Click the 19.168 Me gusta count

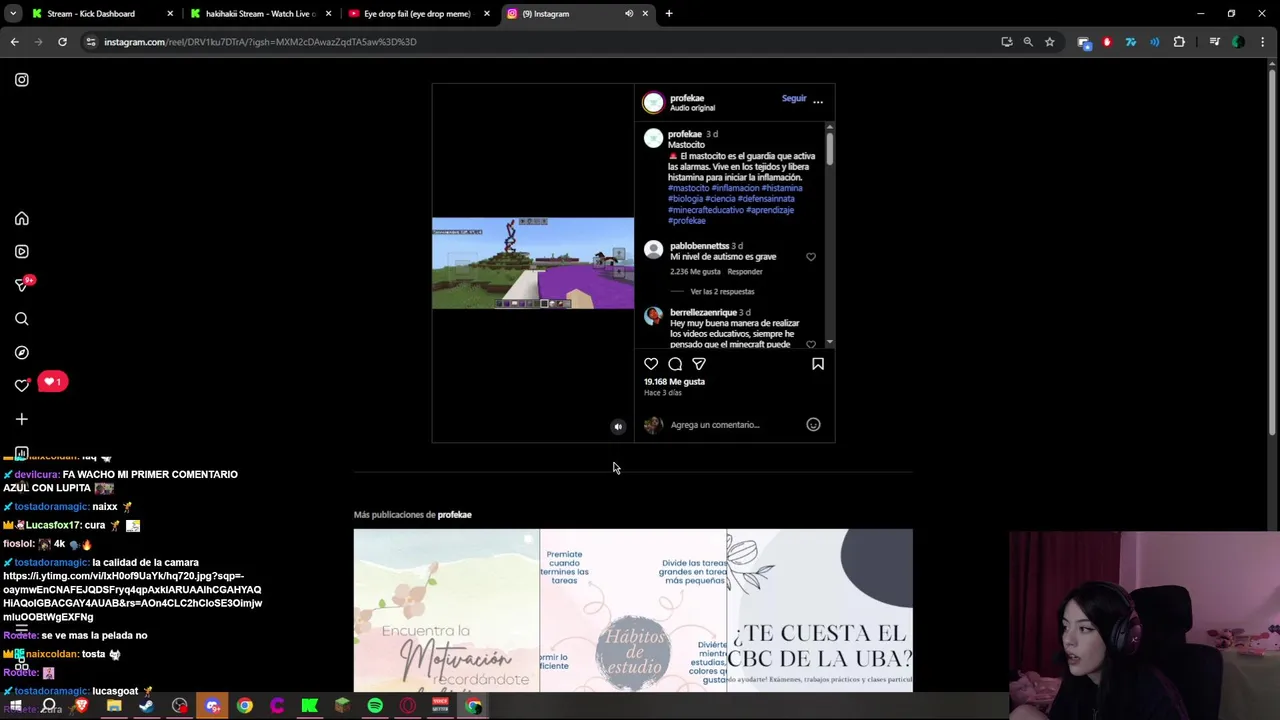coord(674,382)
